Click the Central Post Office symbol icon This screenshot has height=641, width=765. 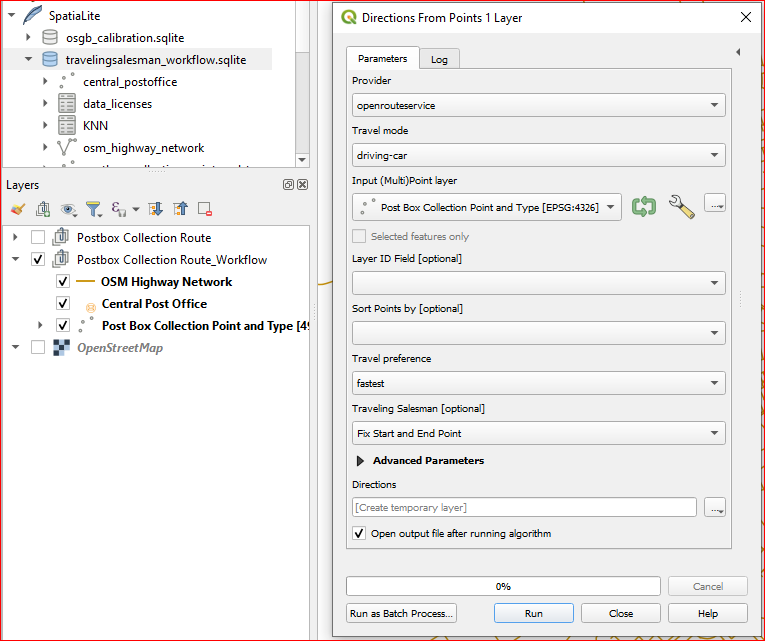(x=91, y=307)
